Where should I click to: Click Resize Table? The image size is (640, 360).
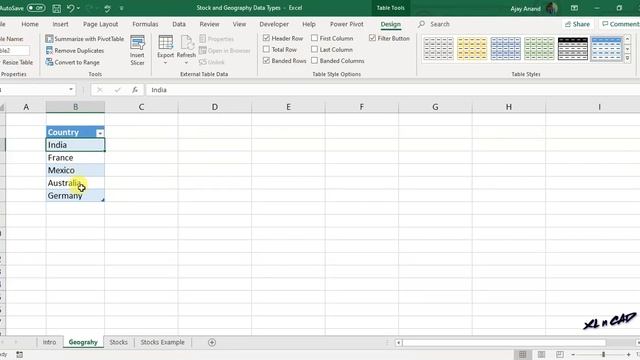(17, 62)
